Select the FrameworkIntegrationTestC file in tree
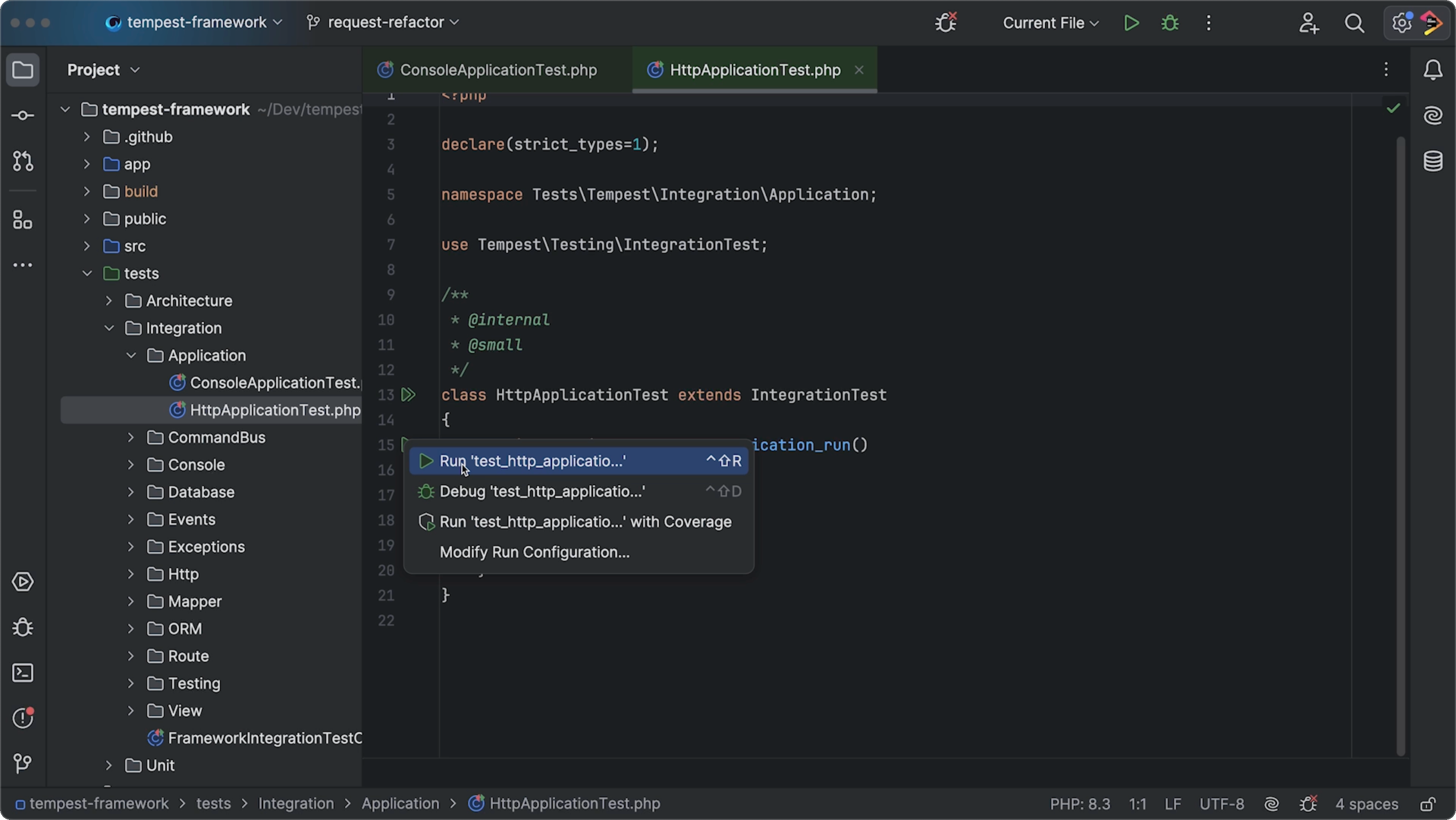 coord(254,738)
